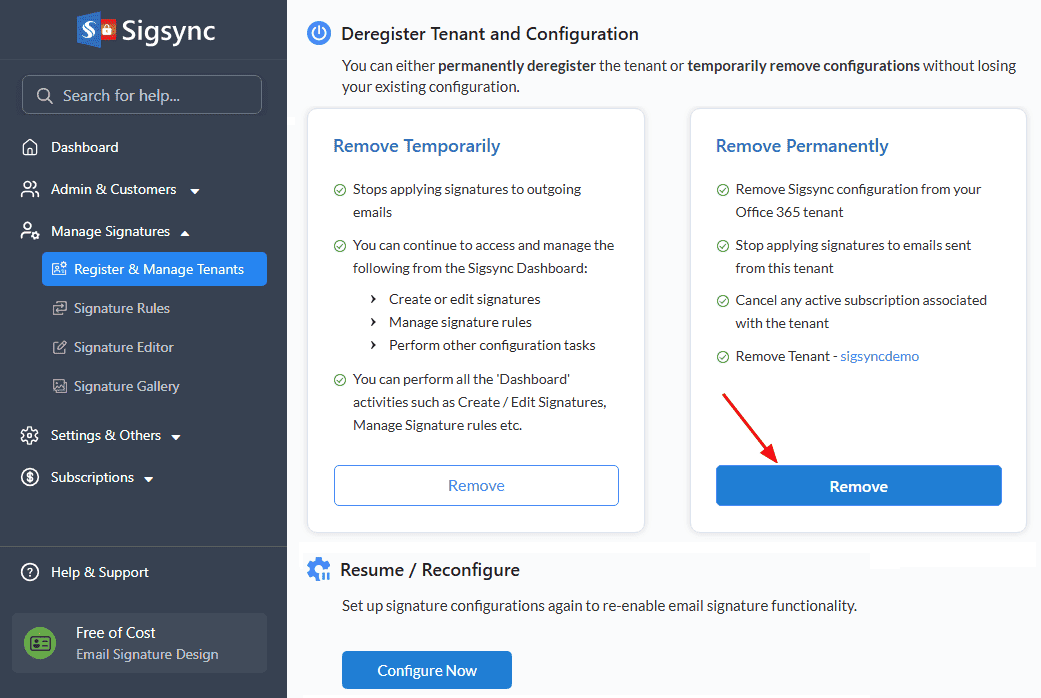Viewport: 1041px width, 698px height.
Task: Open Register & Manage Tenants page
Action: coord(158,269)
